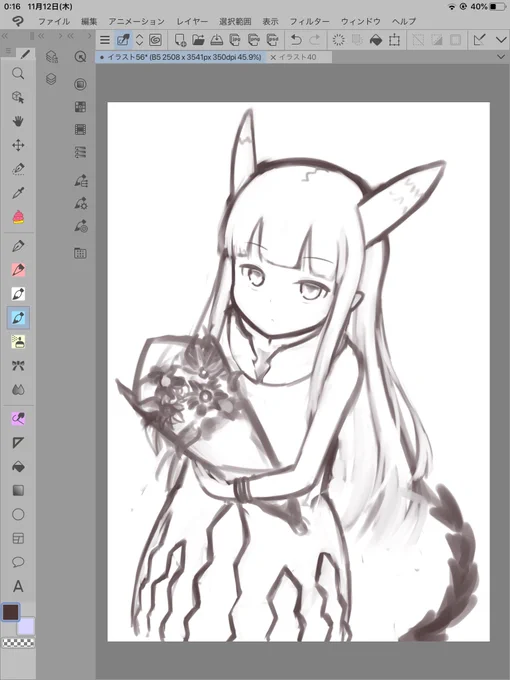The height and width of the screenshot is (680, 510).
Task: Open the Tool Property pen-with-gear icon
Action: (x=81, y=203)
